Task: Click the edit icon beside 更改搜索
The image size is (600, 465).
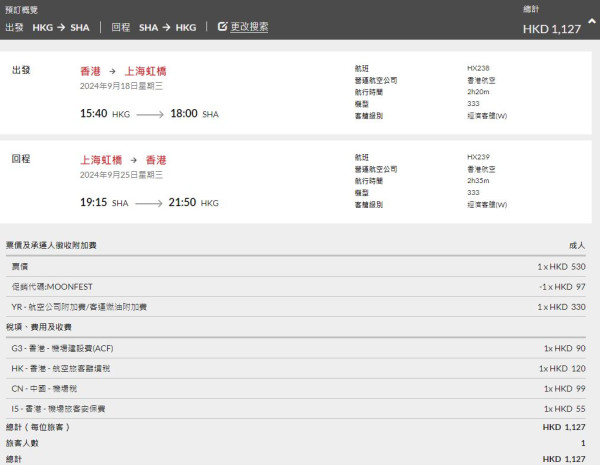Action: click(x=222, y=26)
